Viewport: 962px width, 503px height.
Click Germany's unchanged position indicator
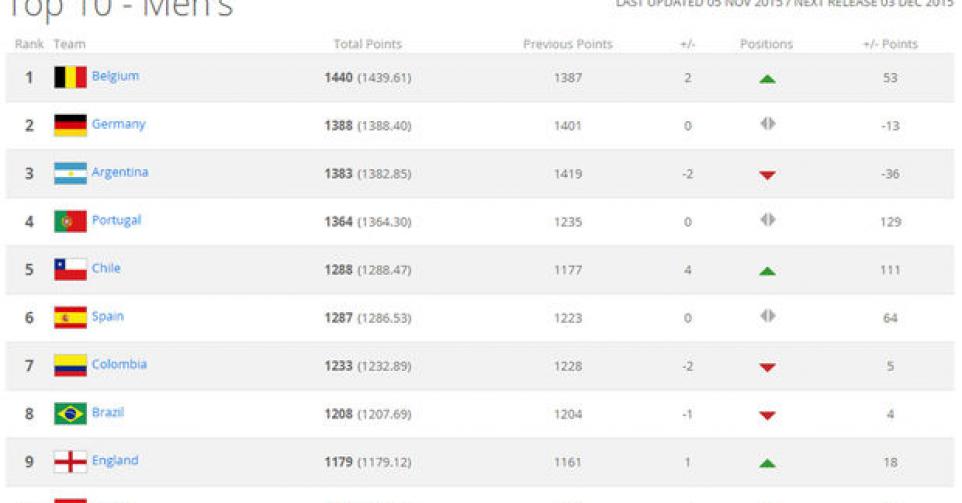tap(768, 124)
